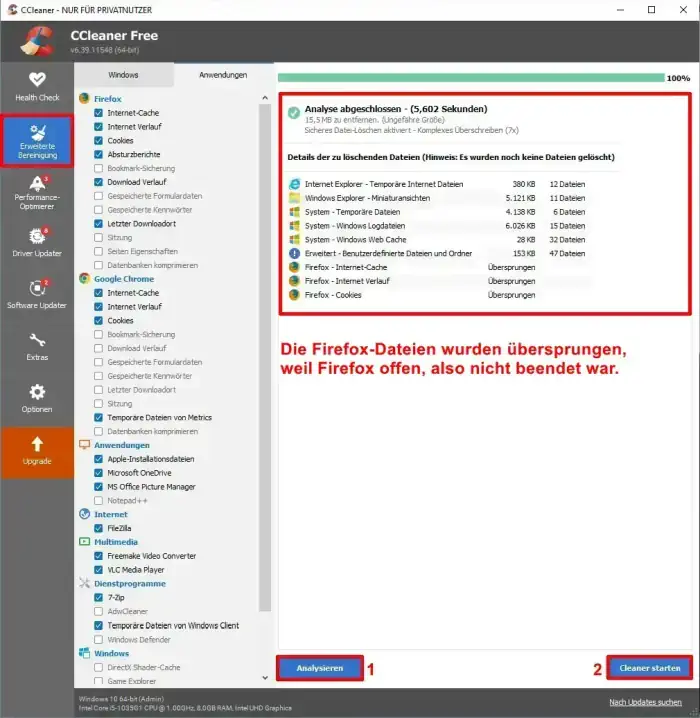Viewport: 700px width, 718px height.
Task: Enable Firefox Gespeicherte Kennwörter
Action: (x=98, y=210)
